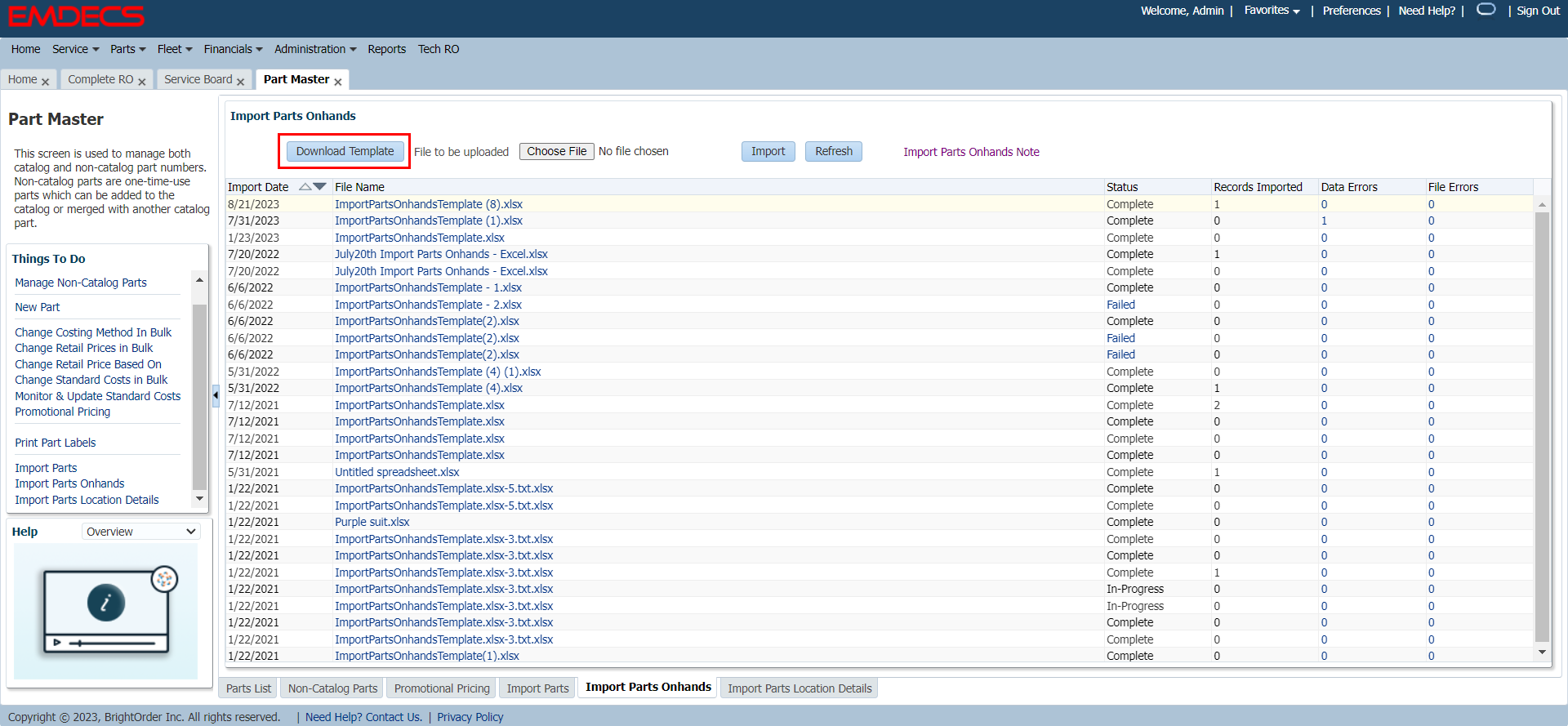Collapse the left side panel handle

click(x=216, y=395)
